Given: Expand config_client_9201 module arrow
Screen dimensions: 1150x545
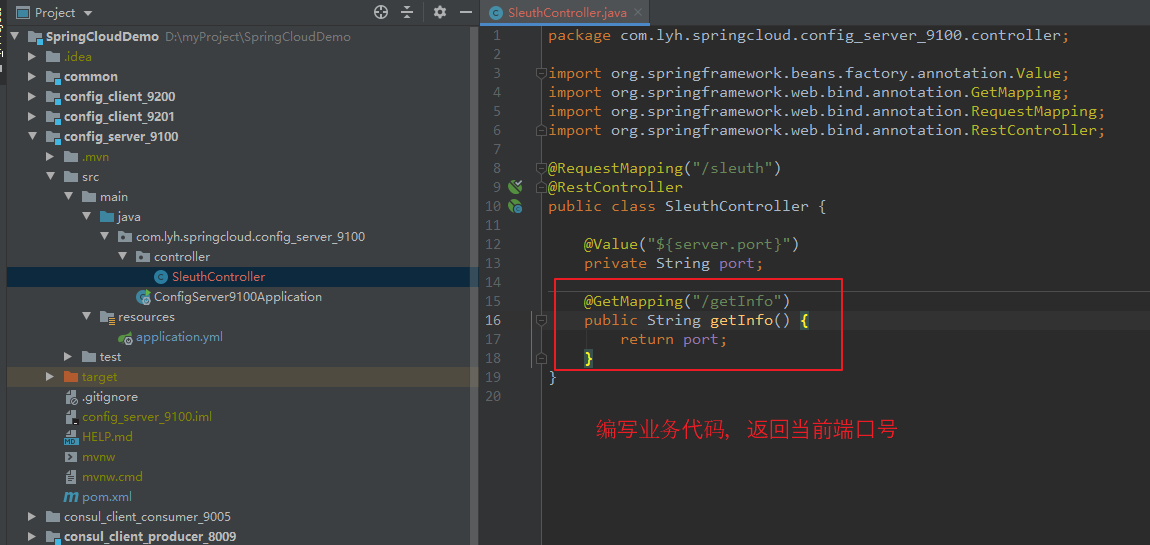Looking at the screenshot, I should tap(32, 117).
